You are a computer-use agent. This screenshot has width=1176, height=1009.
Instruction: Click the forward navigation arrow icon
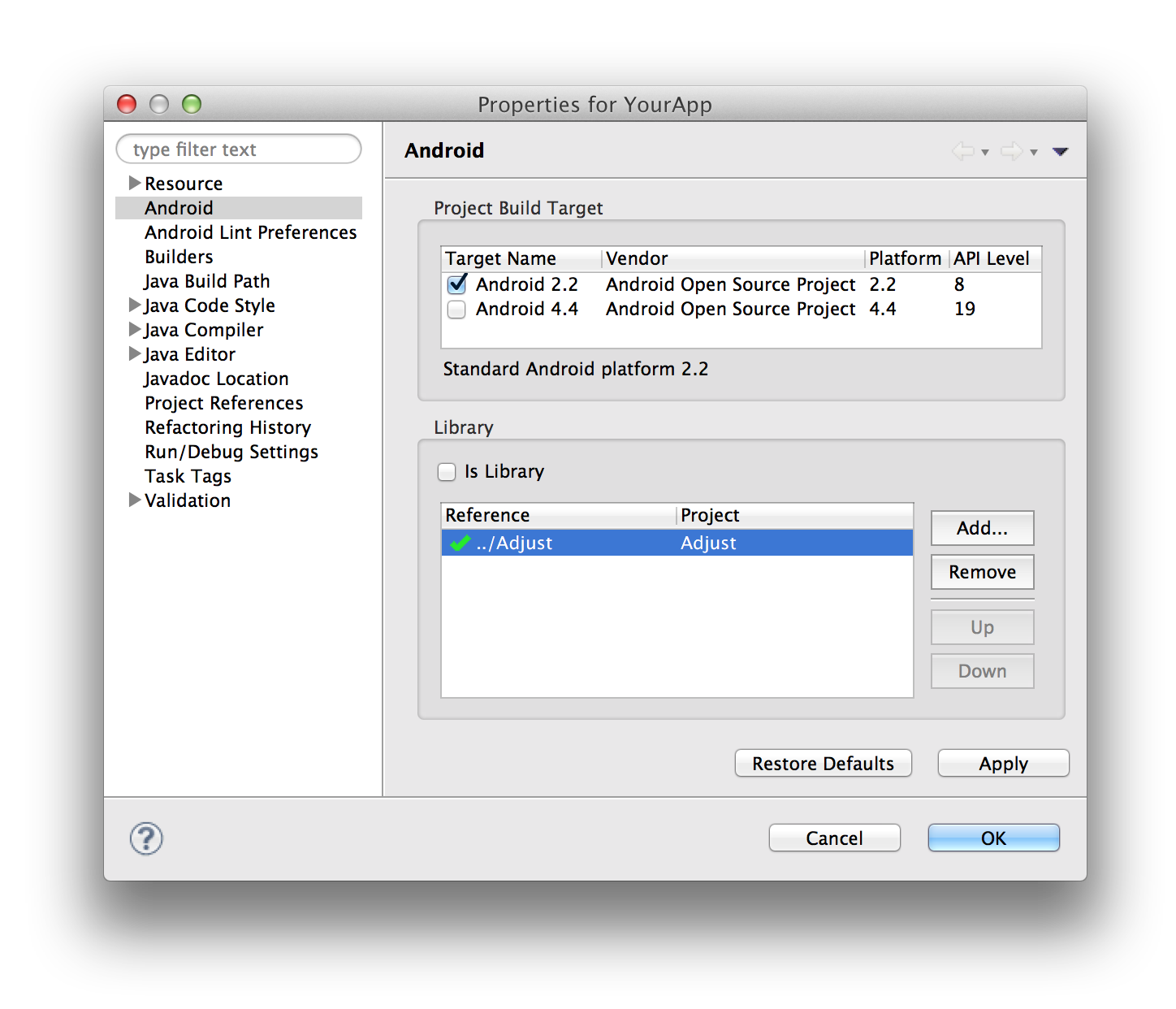click(x=1012, y=151)
